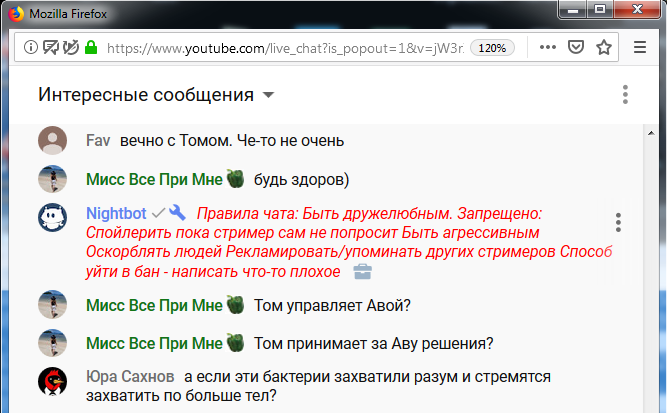Click pepper badge in Том управляет Авой? row
667x413 pixels.
click(235, 305)
